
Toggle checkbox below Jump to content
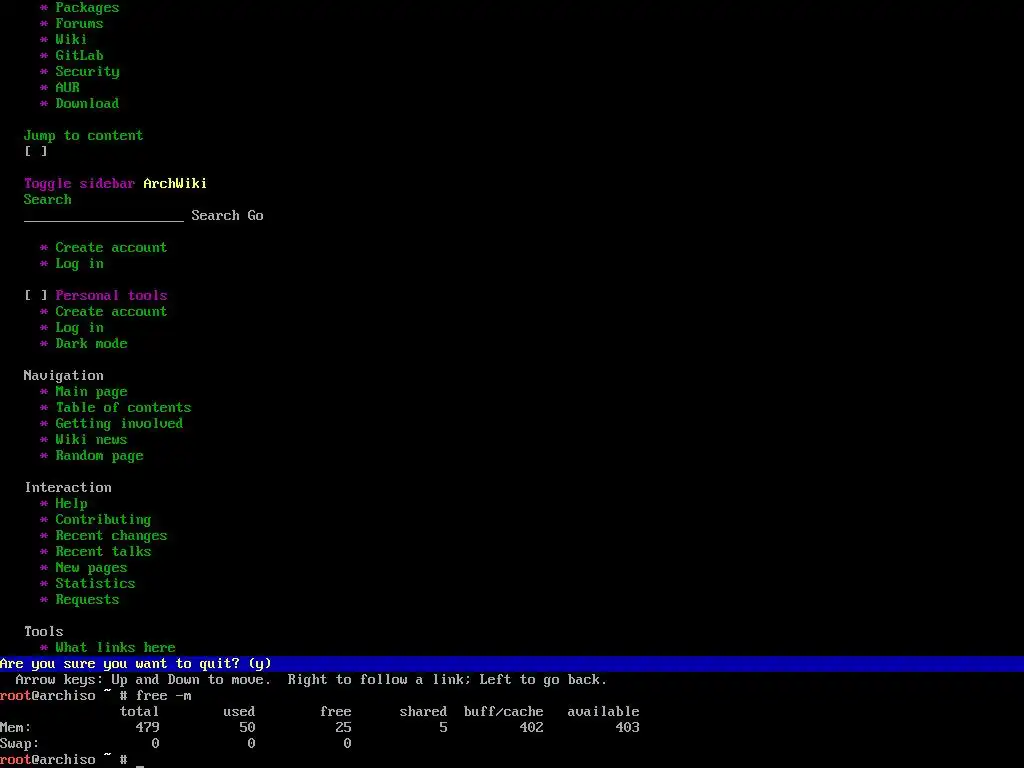click(36, 152)
